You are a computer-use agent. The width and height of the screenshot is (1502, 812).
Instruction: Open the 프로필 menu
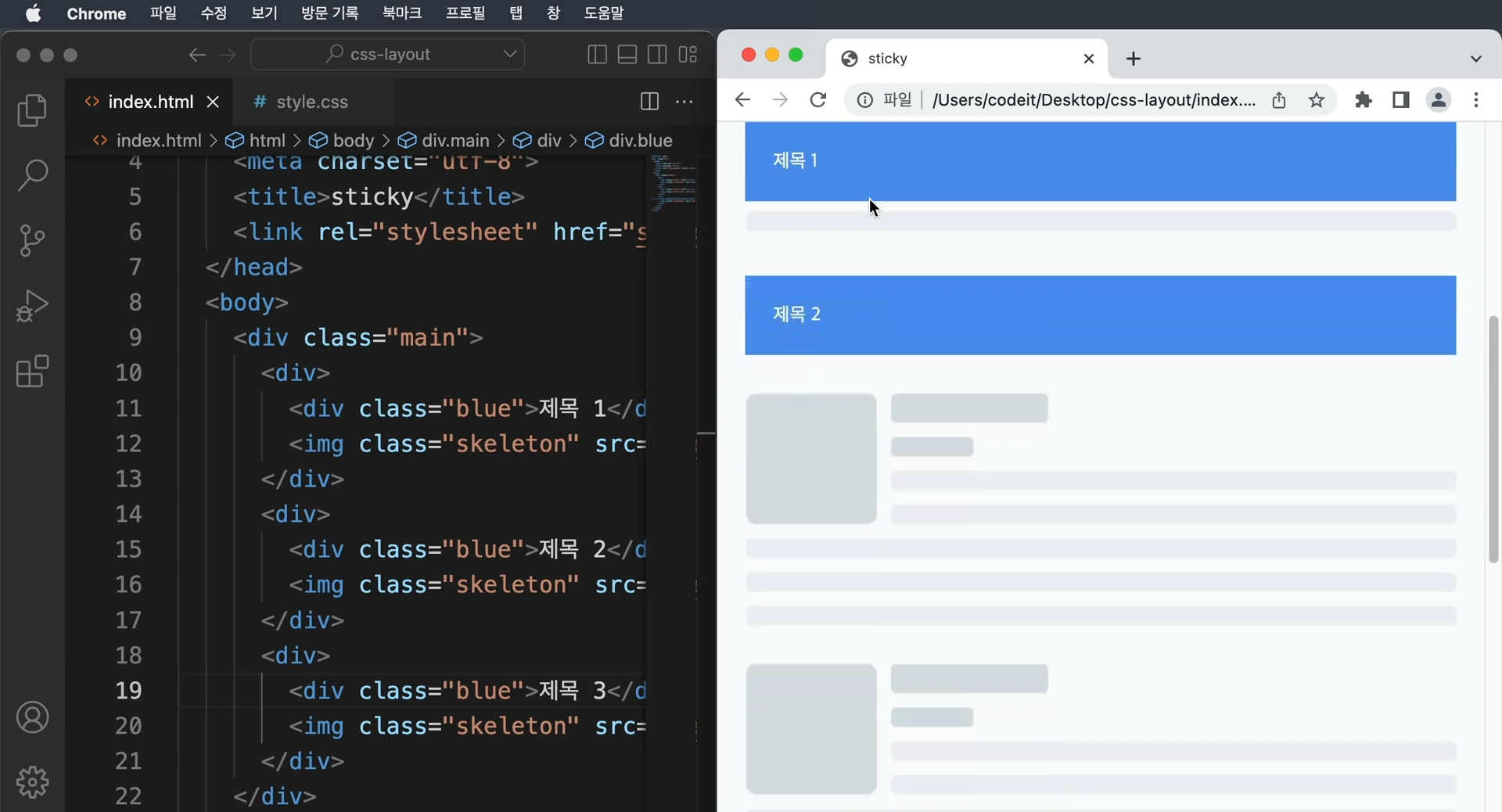click(465, 13)
